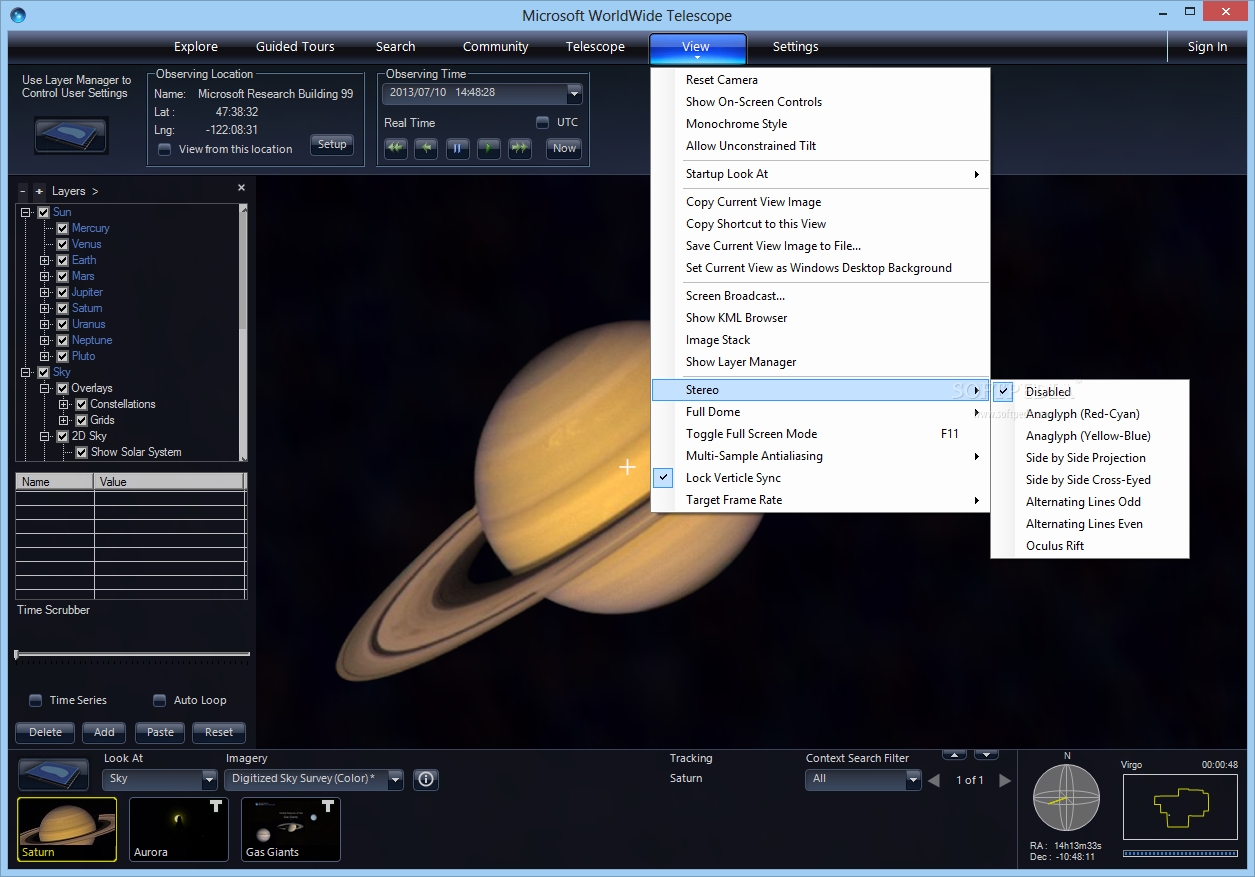
Task: Pause the observing time
Action: click(457, 148)
